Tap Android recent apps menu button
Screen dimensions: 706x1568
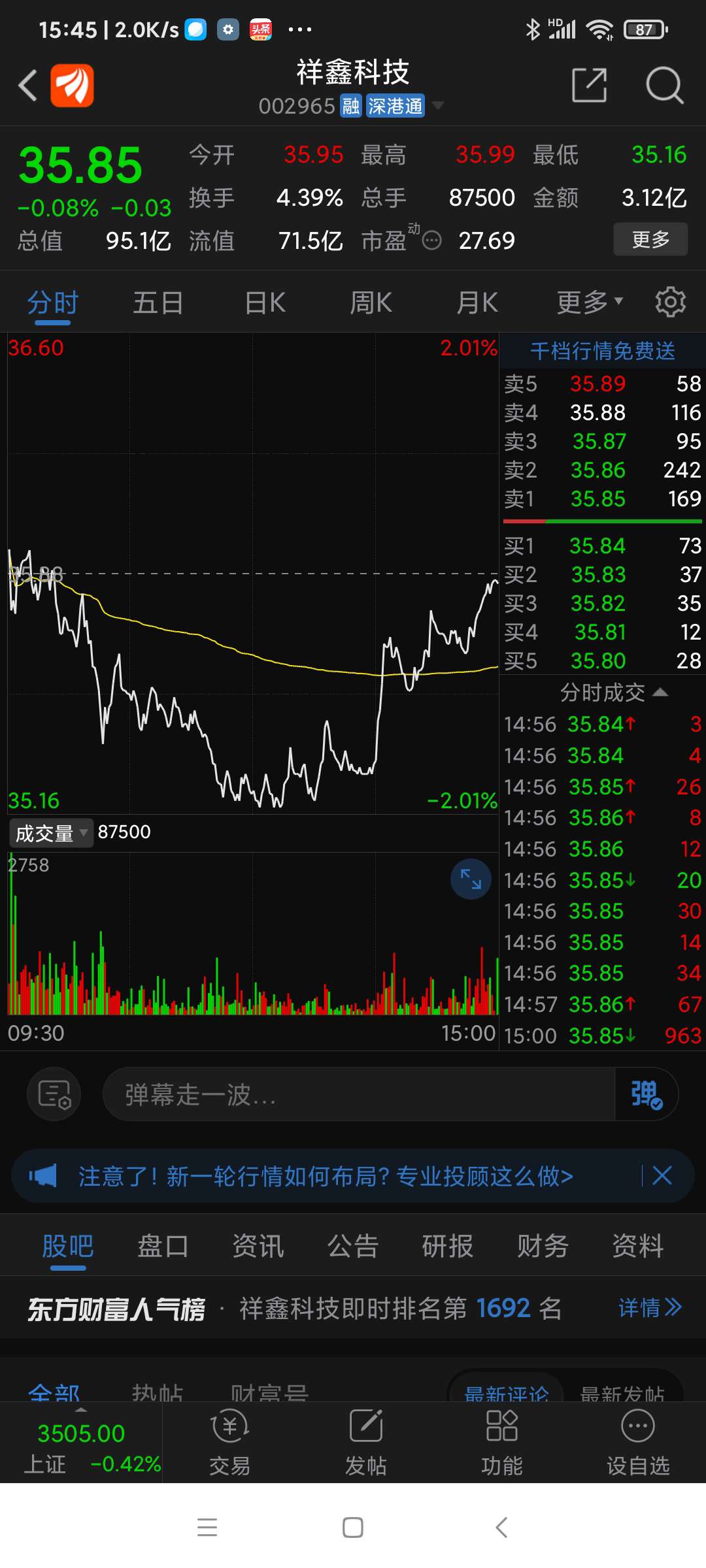[207, 1527]
